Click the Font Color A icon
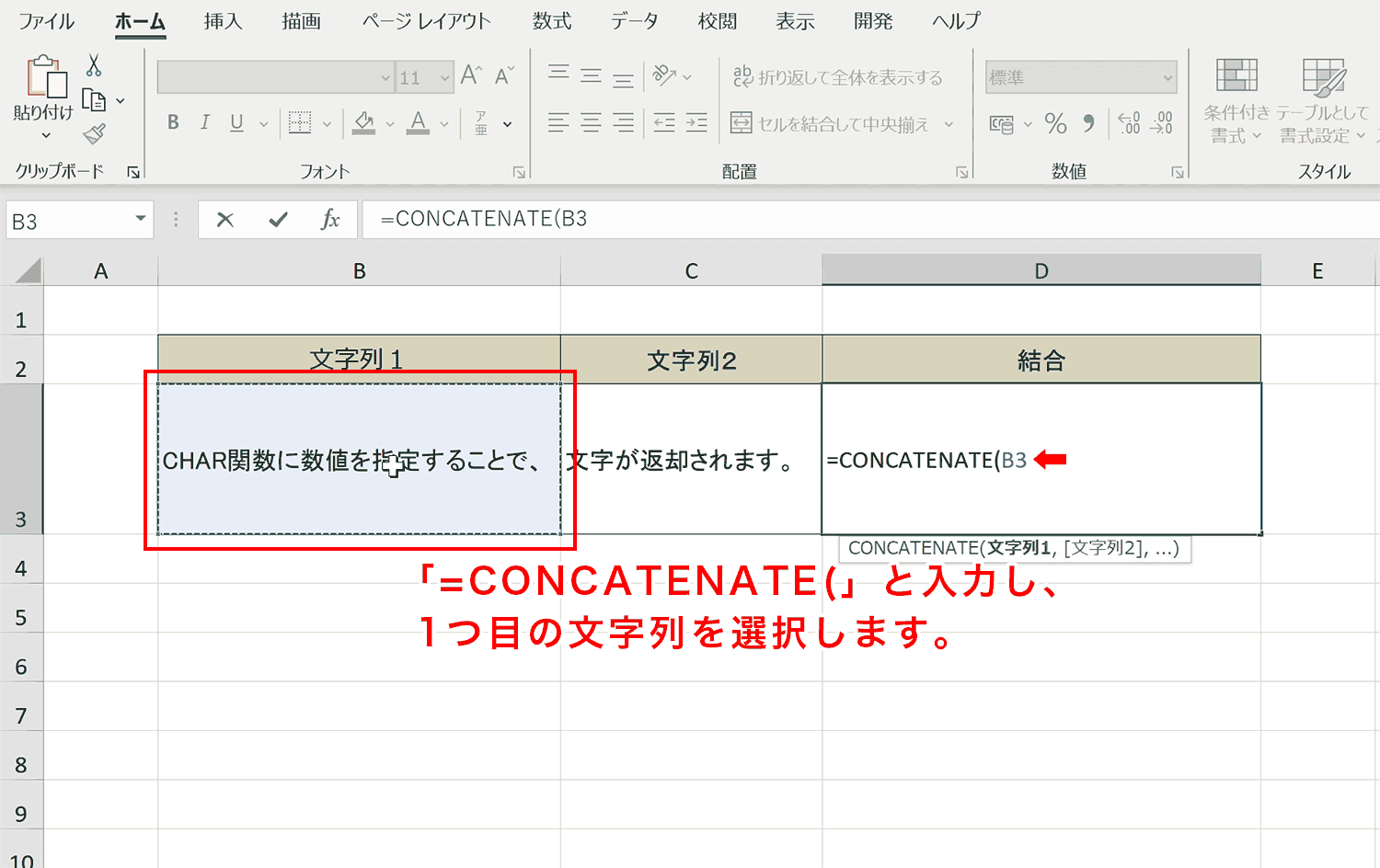 coord(419,122)
